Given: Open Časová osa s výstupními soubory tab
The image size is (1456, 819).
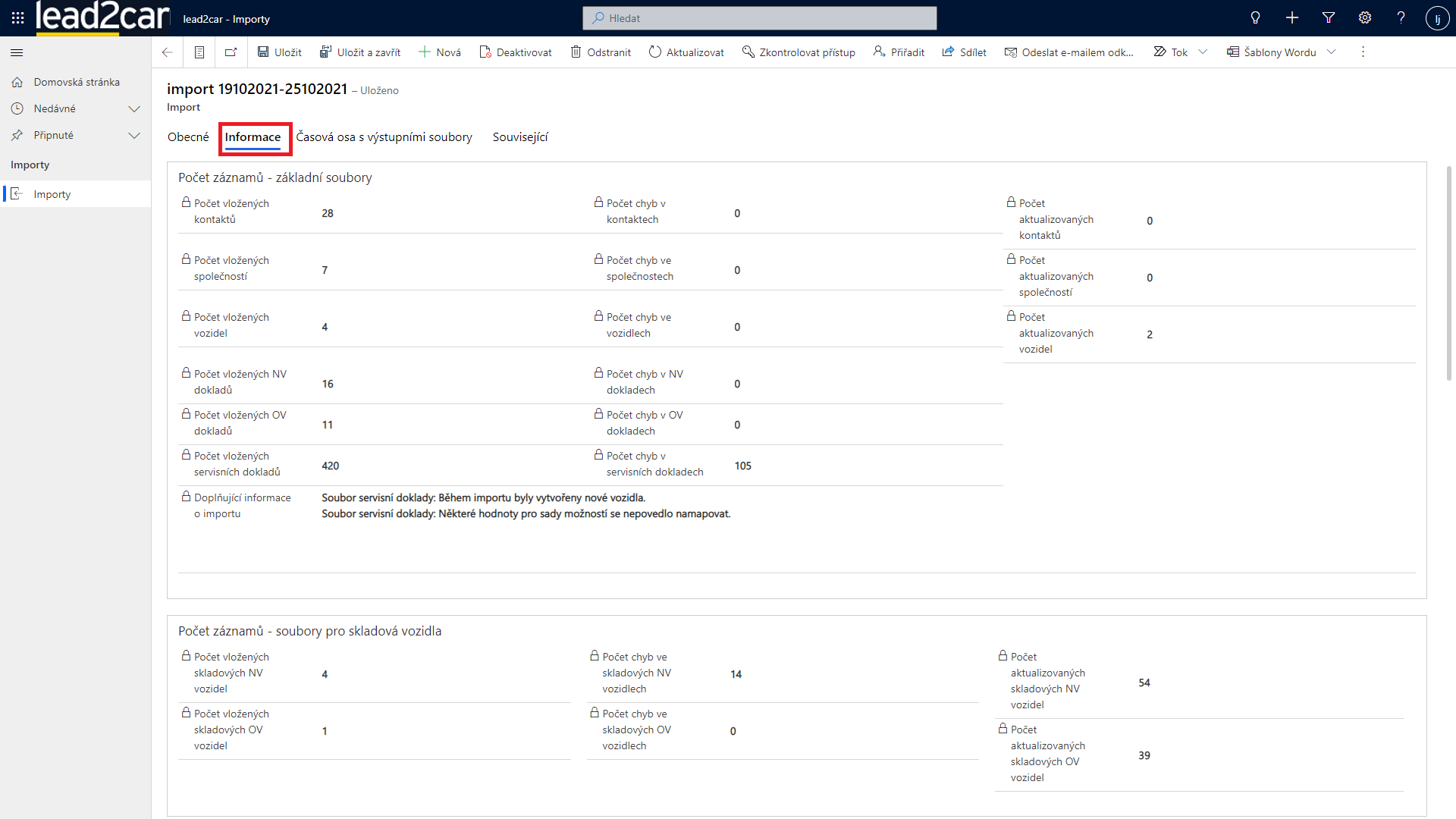Looking at the screenshot, I should tap(384, 137).
